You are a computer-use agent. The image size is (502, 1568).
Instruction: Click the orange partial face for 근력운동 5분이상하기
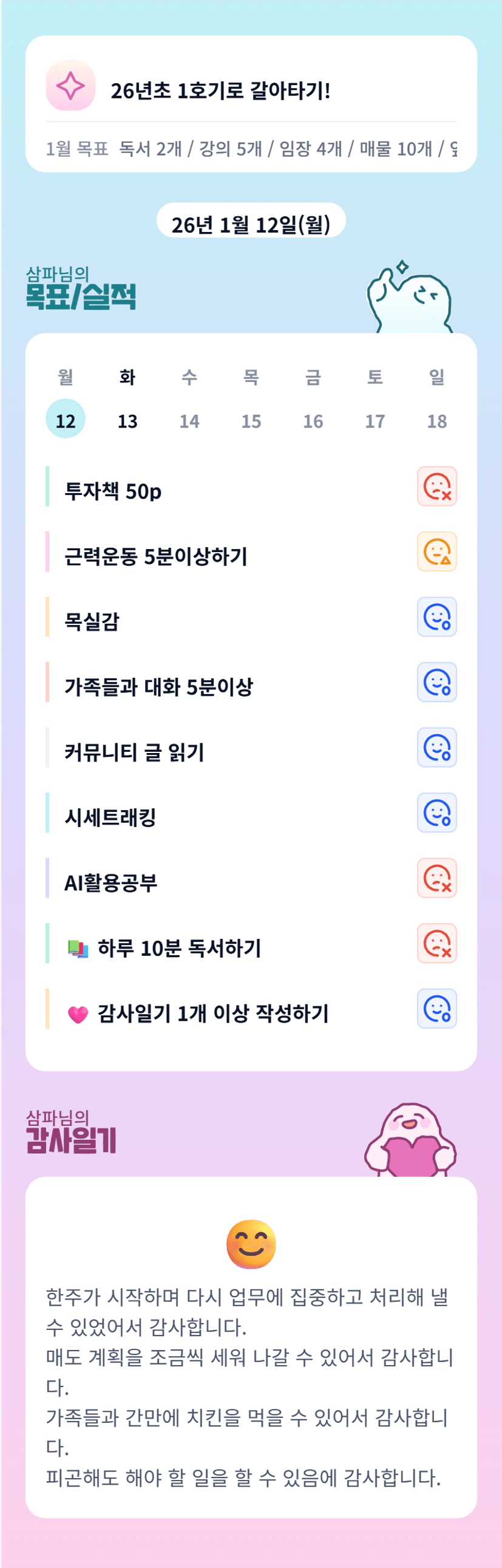[x=436, y=551]
